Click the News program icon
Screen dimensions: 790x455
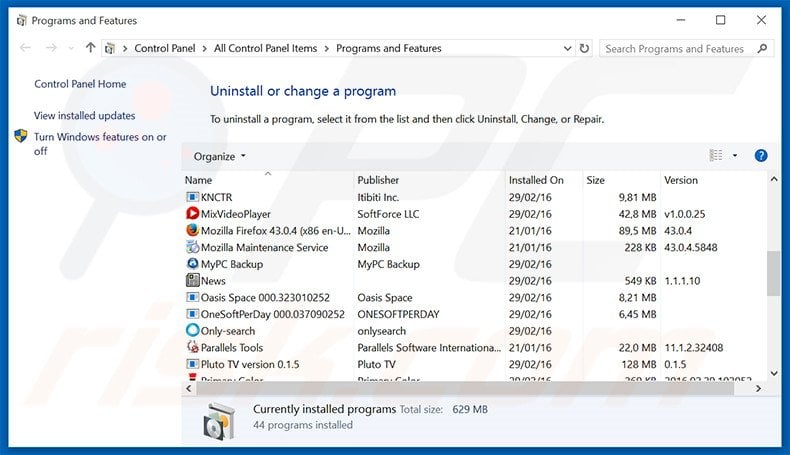coord(192,280)
